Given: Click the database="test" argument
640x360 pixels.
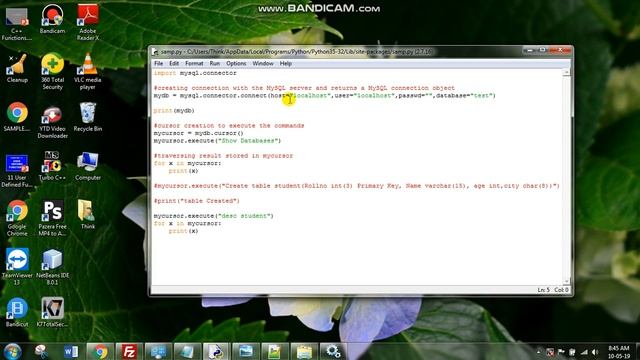Looking at the screenshot, I should 464,96.
